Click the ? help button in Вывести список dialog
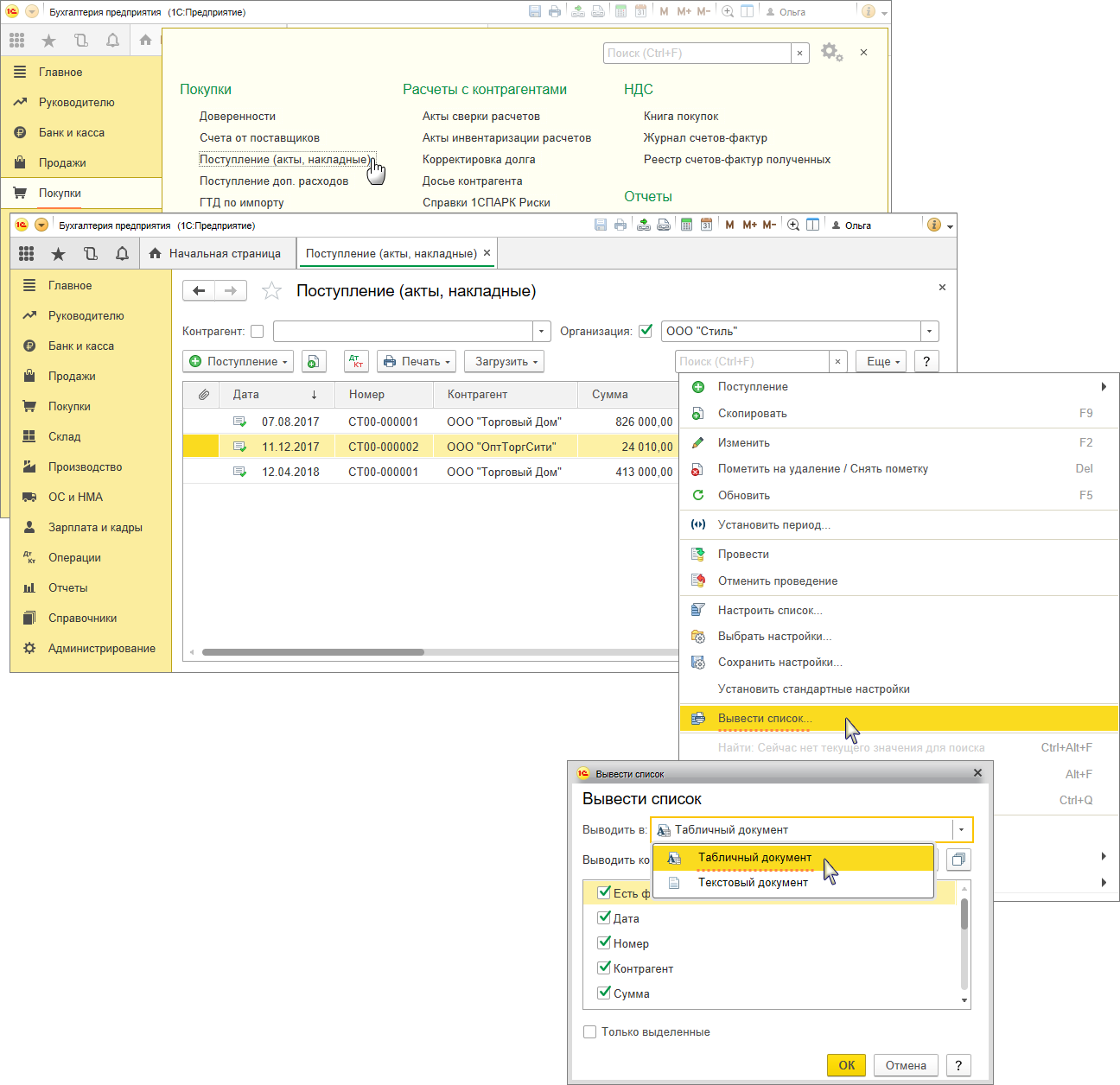The height and width of the screenshot is (1085, 1120). point(958,1065)
